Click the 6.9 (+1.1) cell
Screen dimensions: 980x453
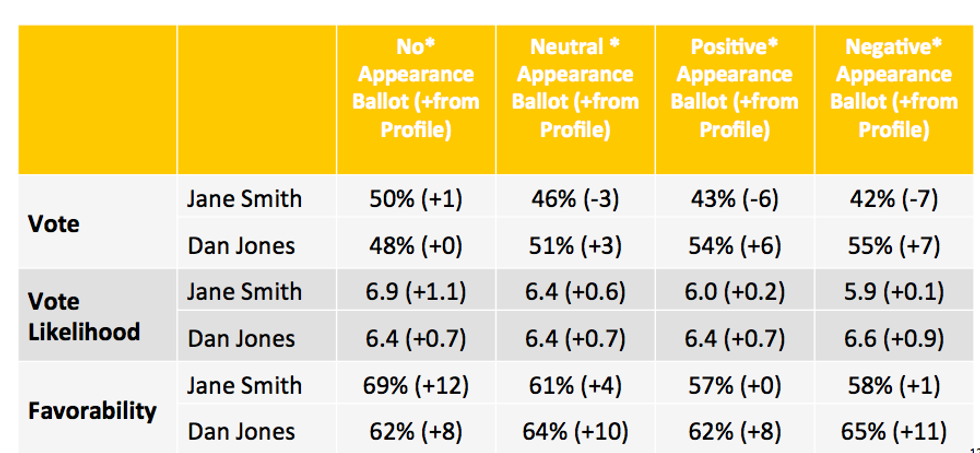click(416, 292)
